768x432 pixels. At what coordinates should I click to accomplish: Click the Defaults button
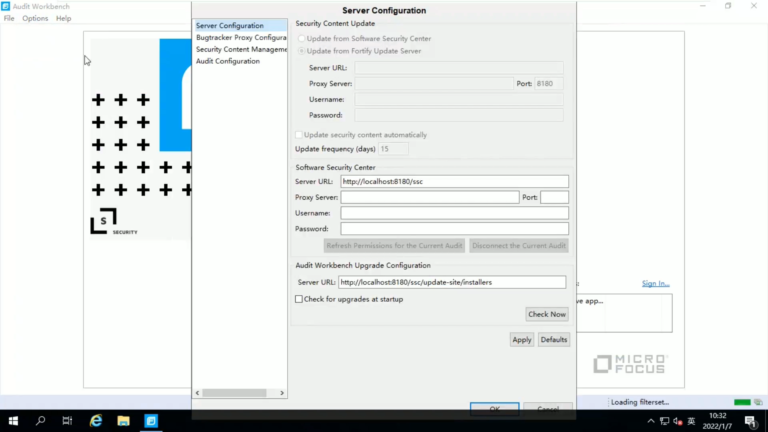click(553, 339)
